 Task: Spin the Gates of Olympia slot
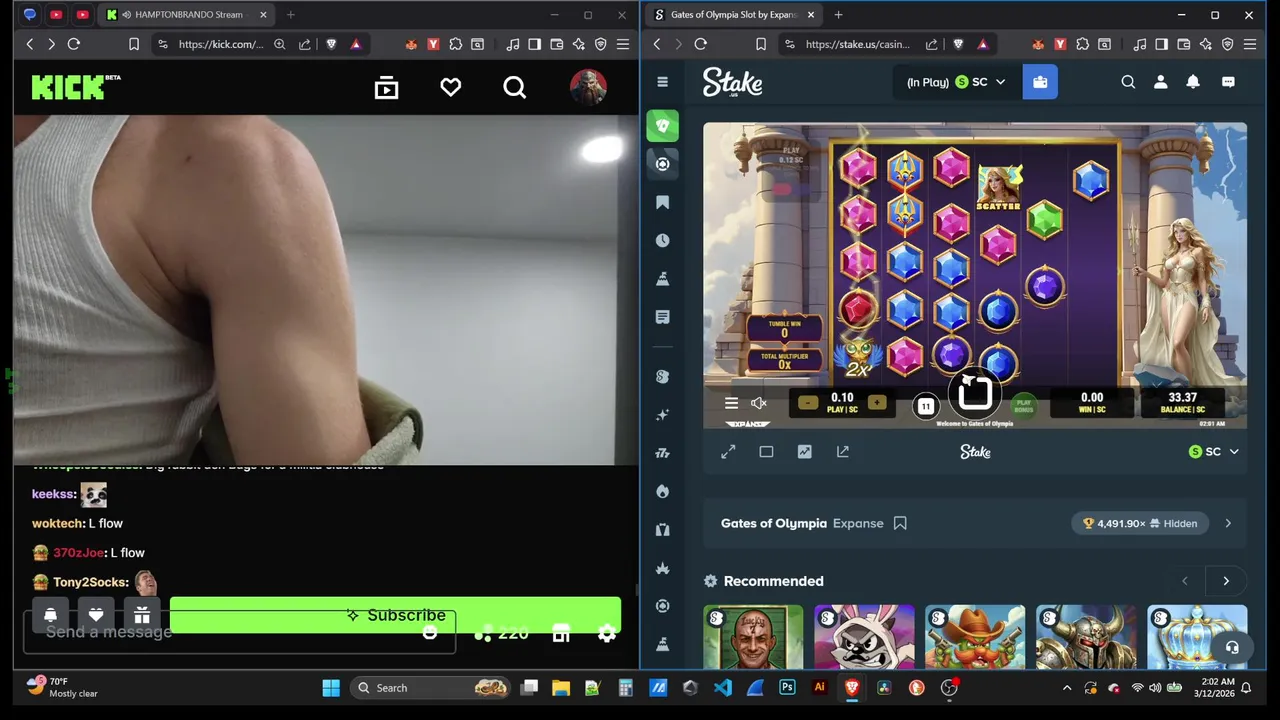976,393
